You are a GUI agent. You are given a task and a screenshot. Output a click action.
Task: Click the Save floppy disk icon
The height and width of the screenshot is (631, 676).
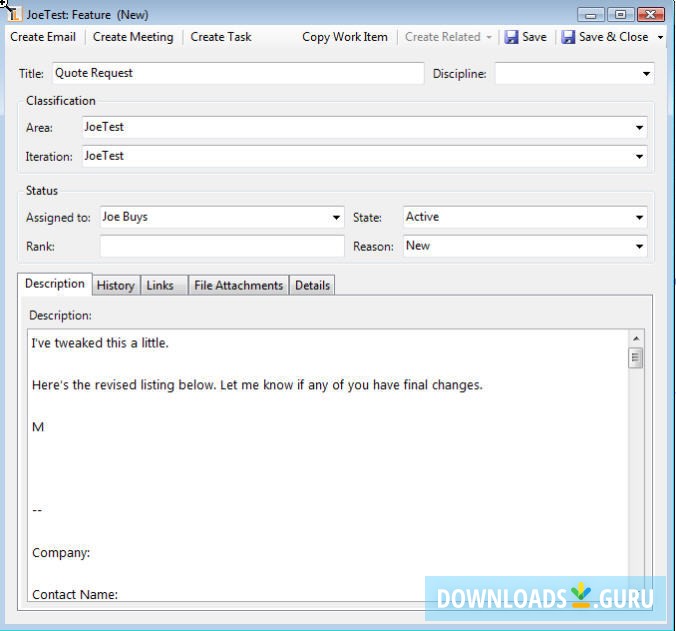(511, 37)
